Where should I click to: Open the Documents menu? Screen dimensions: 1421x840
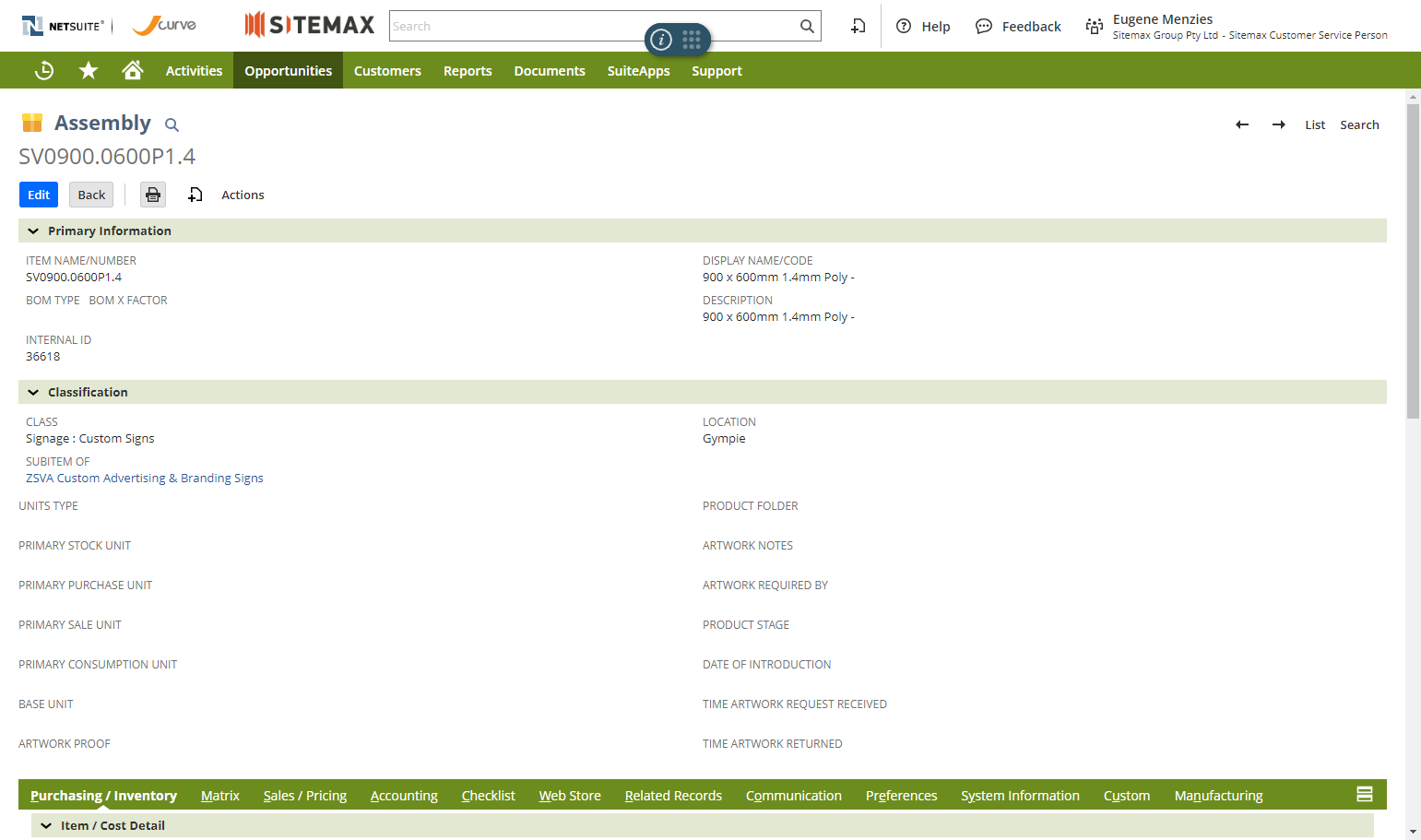[550, 70]
